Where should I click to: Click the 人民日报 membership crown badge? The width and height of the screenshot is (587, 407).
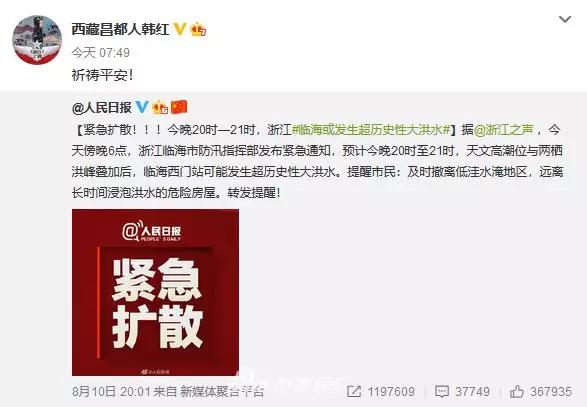click(160, 107)
